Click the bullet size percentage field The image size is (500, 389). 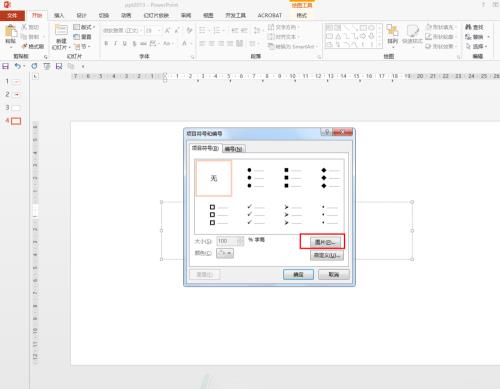coord(227,241)
